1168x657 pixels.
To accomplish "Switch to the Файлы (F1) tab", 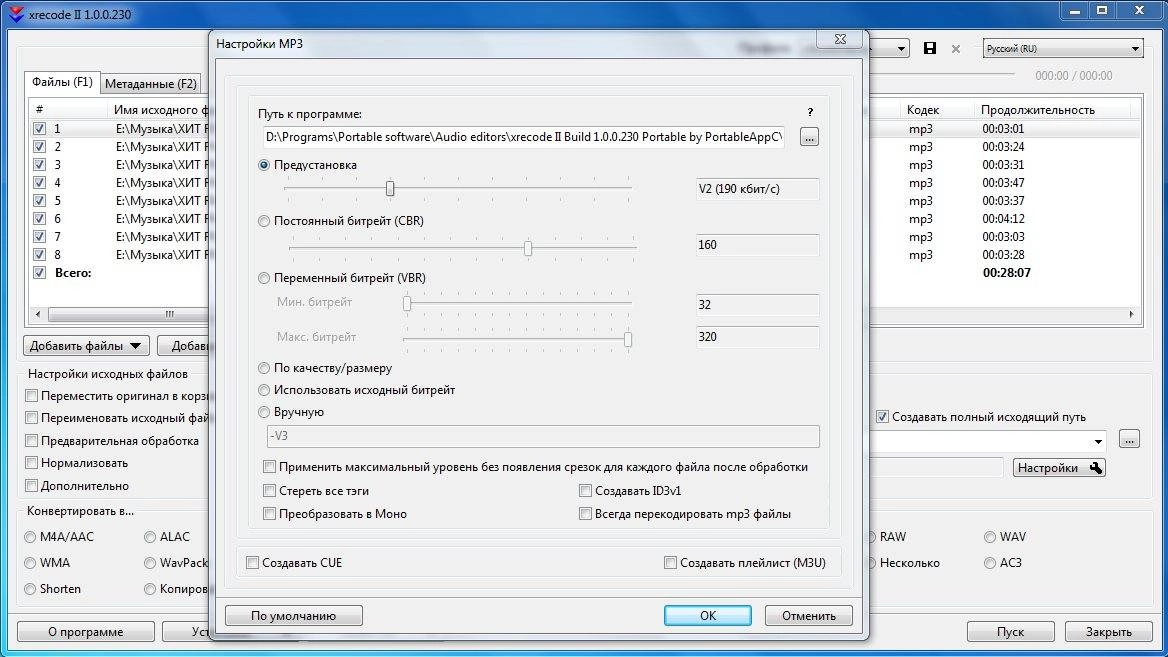I will [62, 82].
